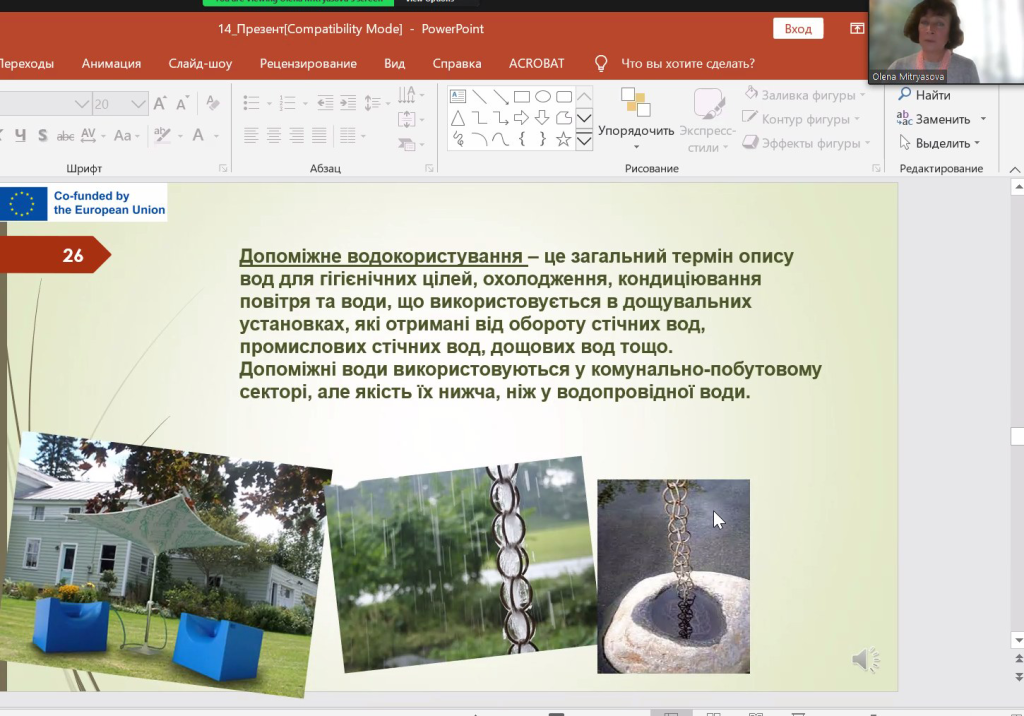Switch to the Слайд-шоу tab
Image resolution: width=1024 pixels, height=716 pixels.
tap(200, 64)
